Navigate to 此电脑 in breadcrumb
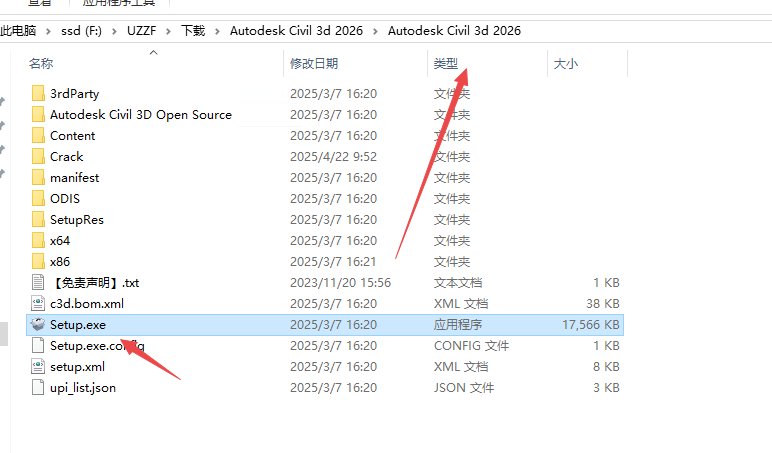 click(18, 31)
